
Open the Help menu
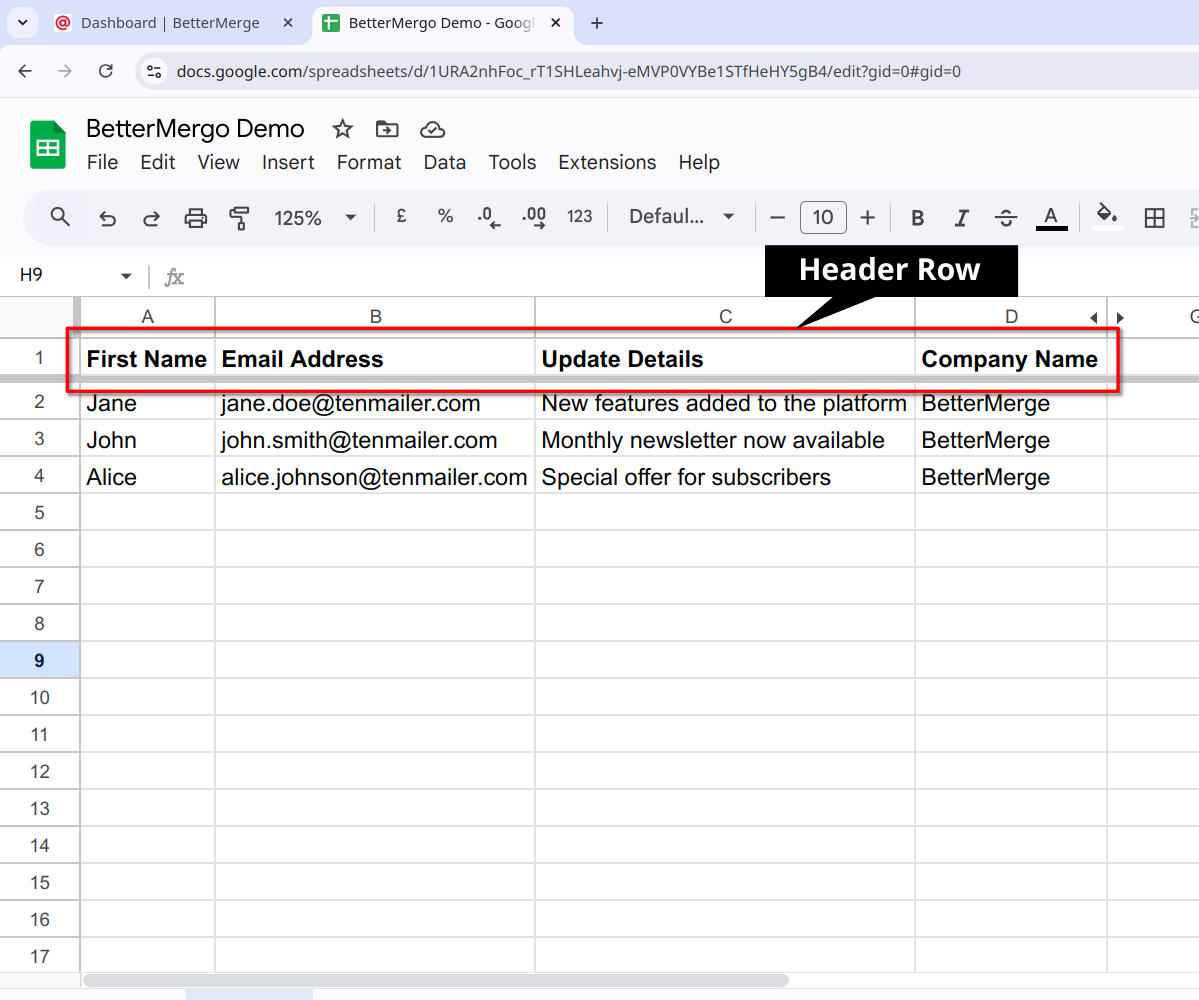pos(699,163)
